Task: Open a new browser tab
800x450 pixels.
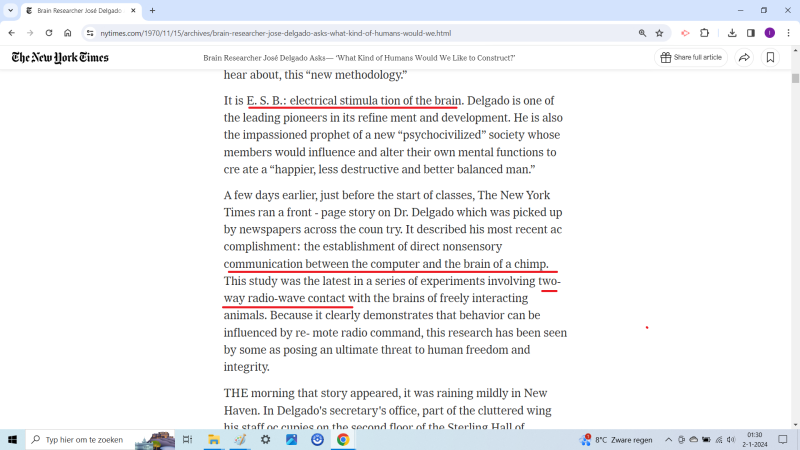Action: [152, 10]
